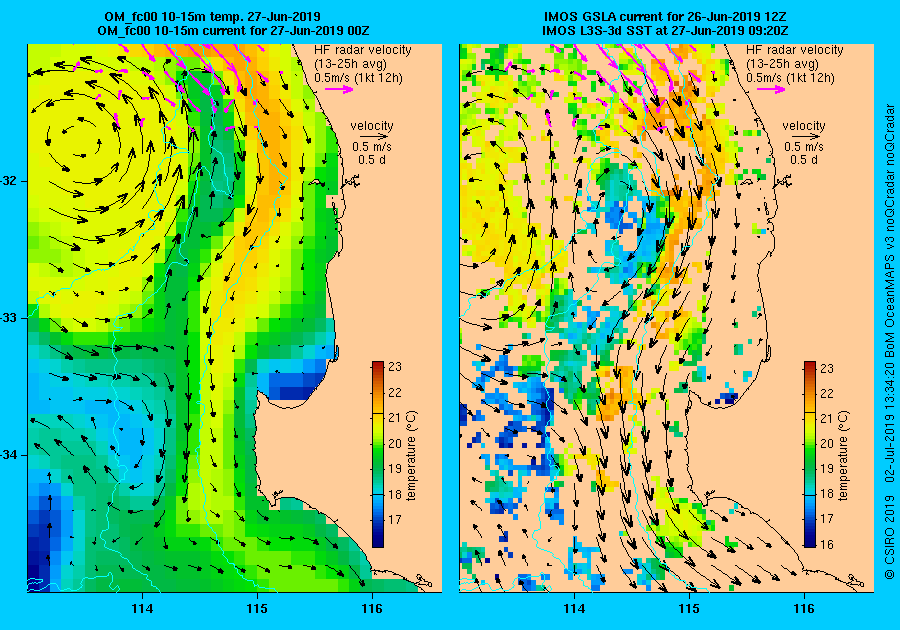The image size is (900, 630).
Task: Click the '116' longitude label under the right map
Action: (x=804, y=609)
